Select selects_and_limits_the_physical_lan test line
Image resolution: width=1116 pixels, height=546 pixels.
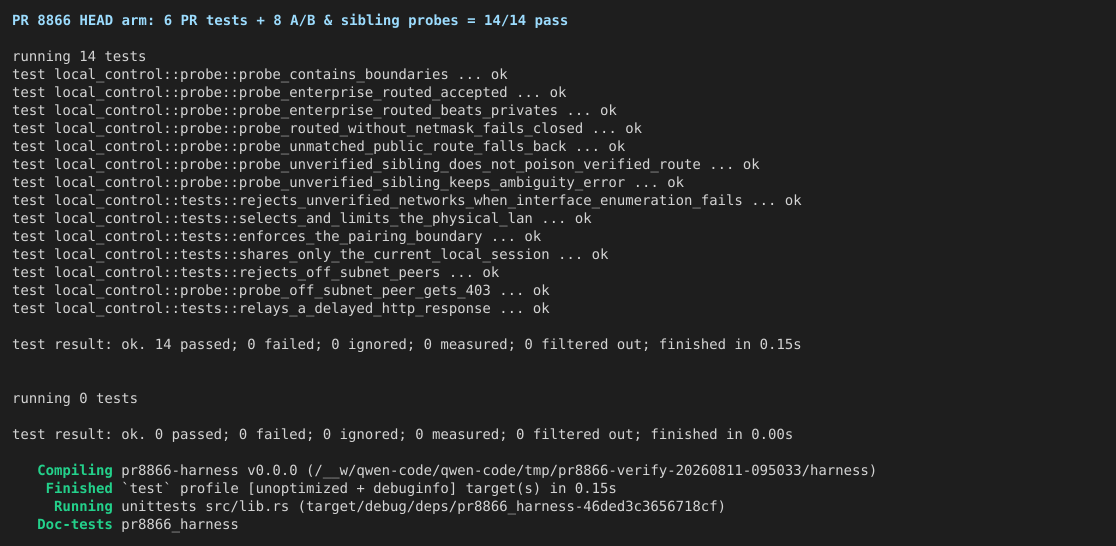coord(302,219)
